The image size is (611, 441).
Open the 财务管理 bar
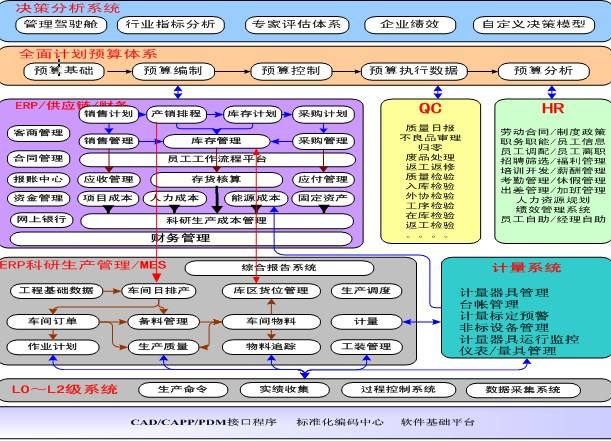[181, 239]
